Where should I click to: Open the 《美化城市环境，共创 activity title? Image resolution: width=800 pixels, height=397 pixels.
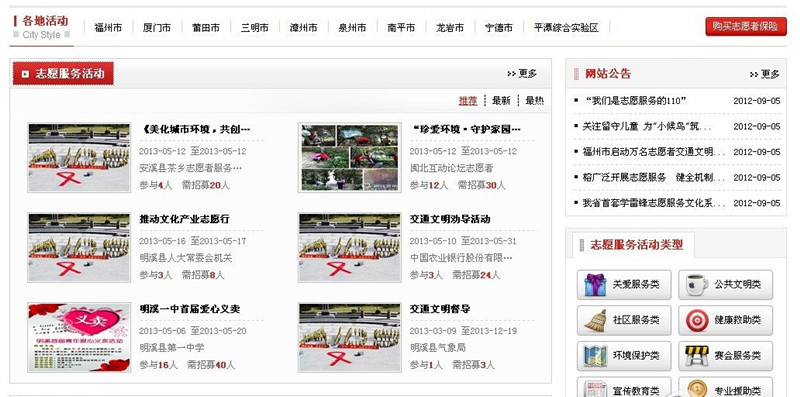(x=195, y=130)
